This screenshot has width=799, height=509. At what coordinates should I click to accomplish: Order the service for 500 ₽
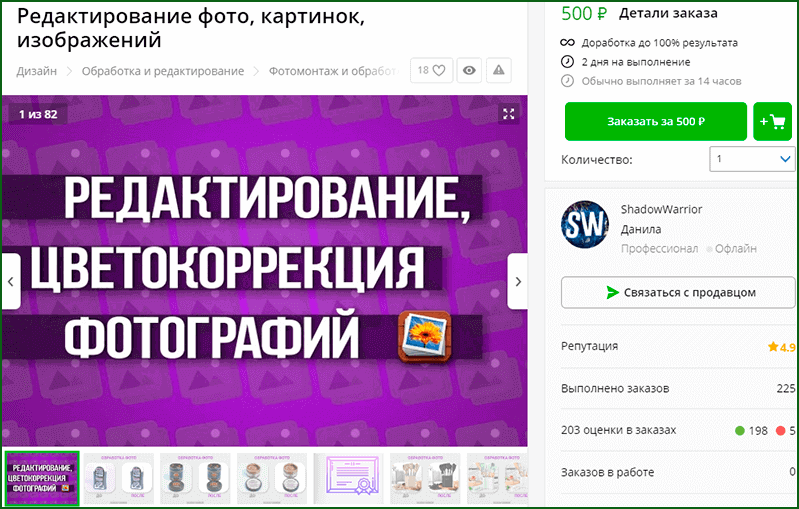pyautogui.click(x=656, y=121)
